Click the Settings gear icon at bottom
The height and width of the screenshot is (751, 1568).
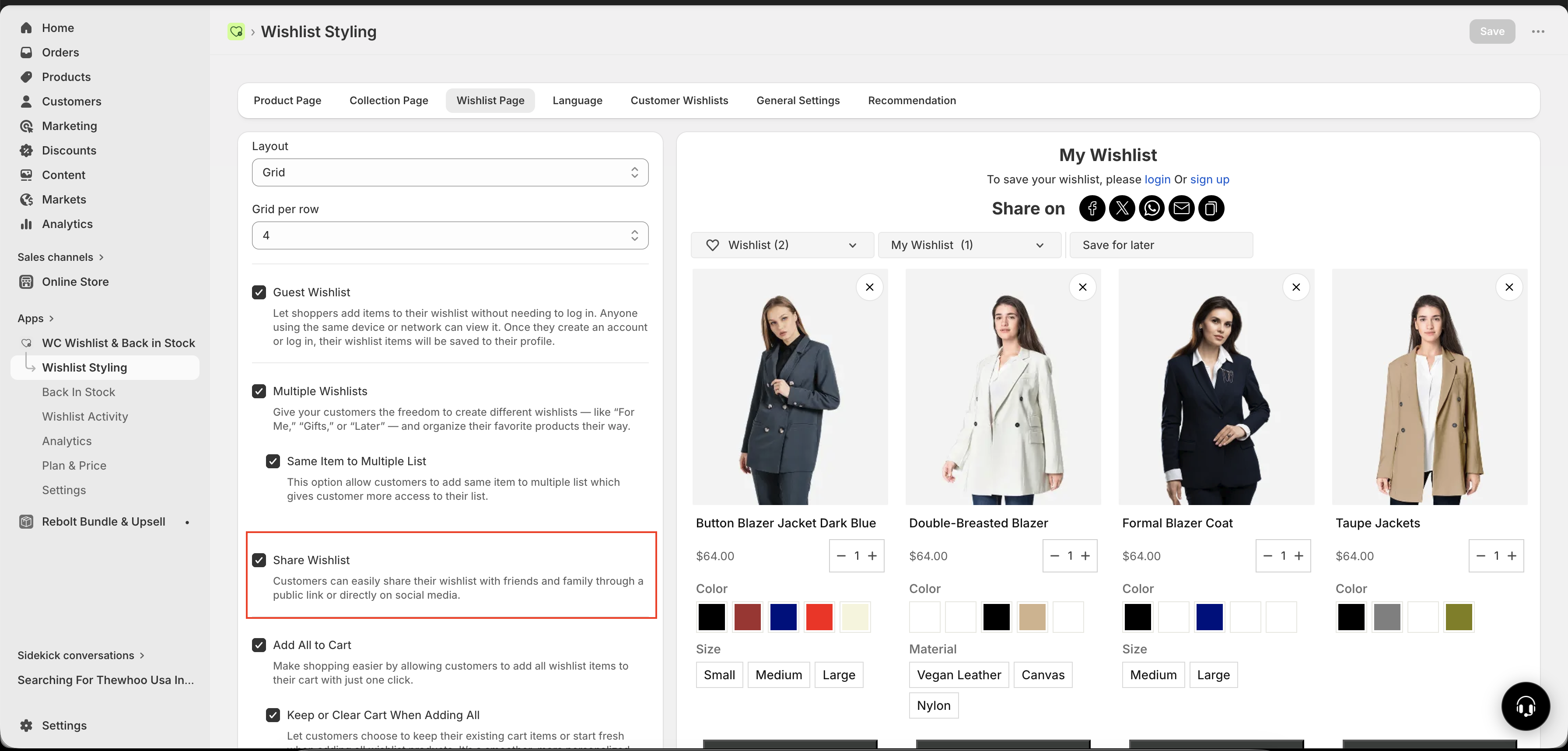[26, 726]
